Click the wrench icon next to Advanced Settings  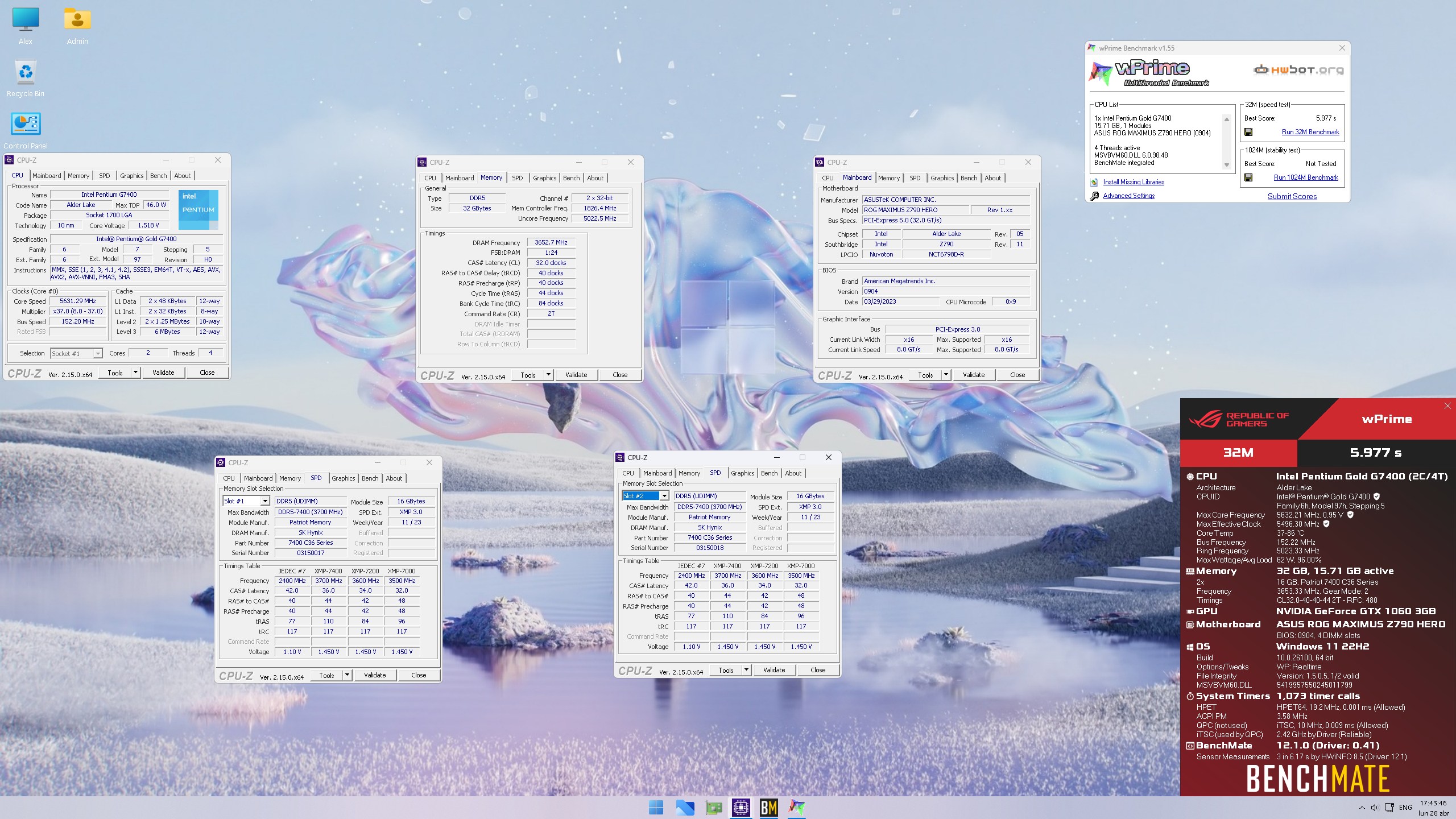coord(1094,196)
